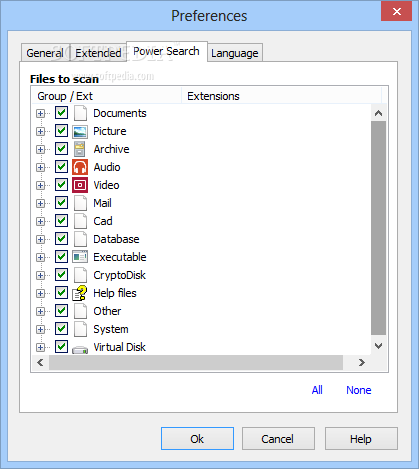Expand the Video group
Viewport: 419px width, 469px height.
coord(40,186)
